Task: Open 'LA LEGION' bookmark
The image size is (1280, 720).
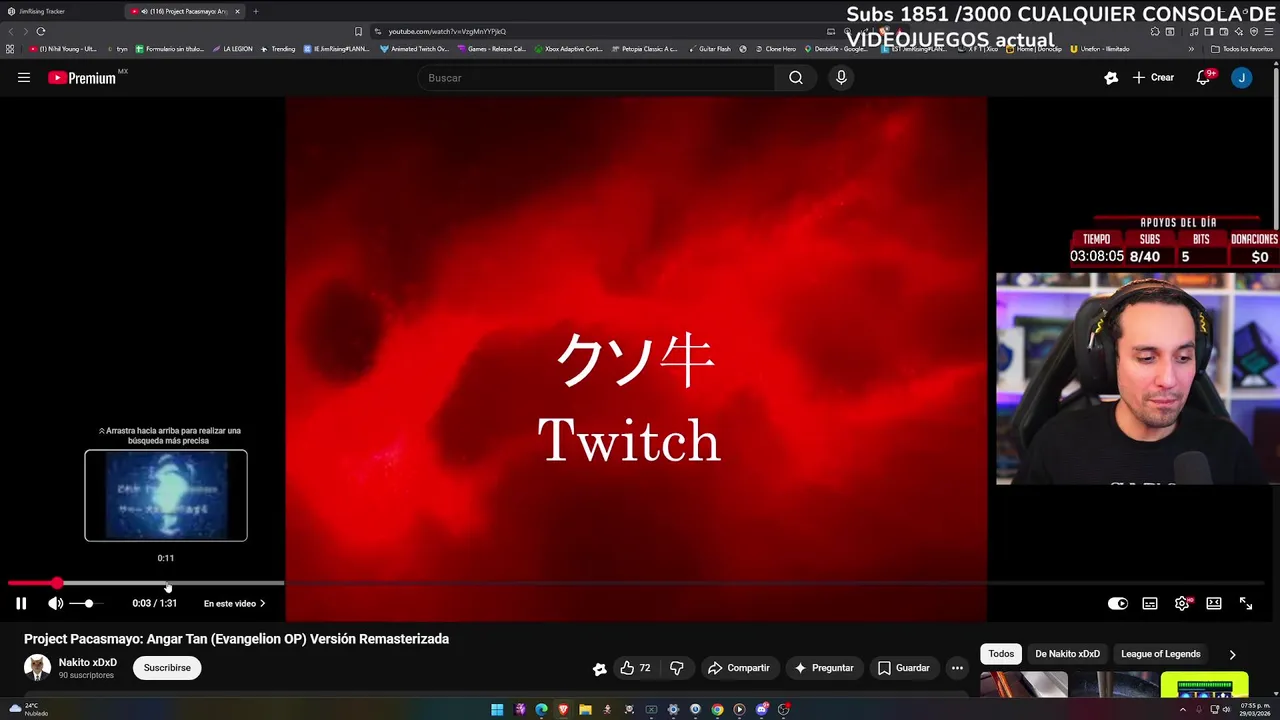Action: (232, 49)
